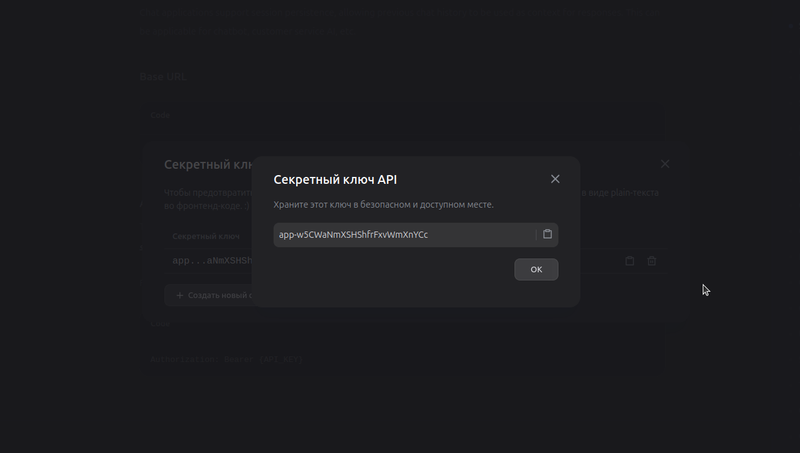The image size is (800, 453).
Task: Close the Секретный ключ API dialog
Action: (x=555, y=179)
